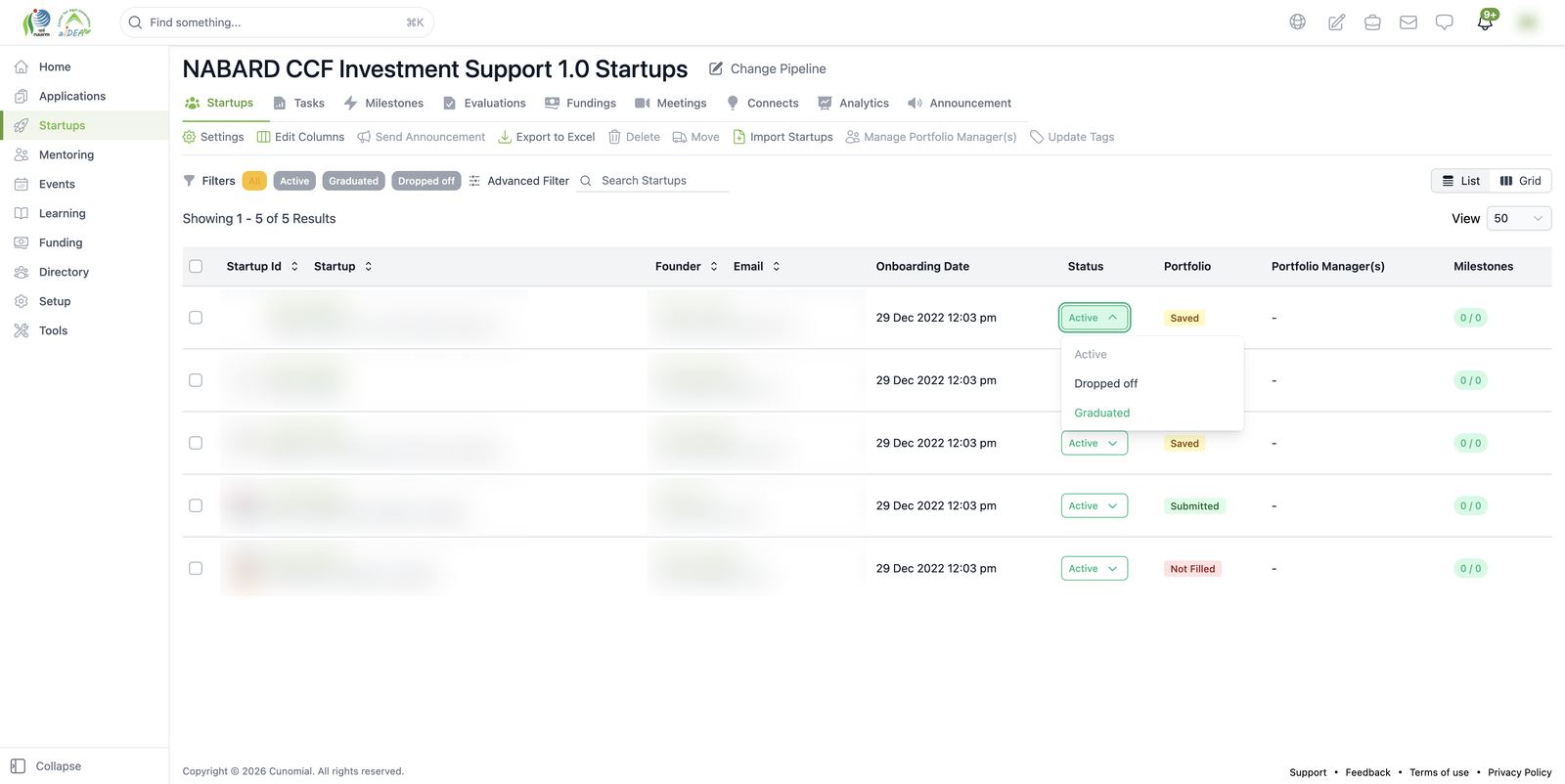
Task: Click the Delete toolbar item
Action: point(634,137)
